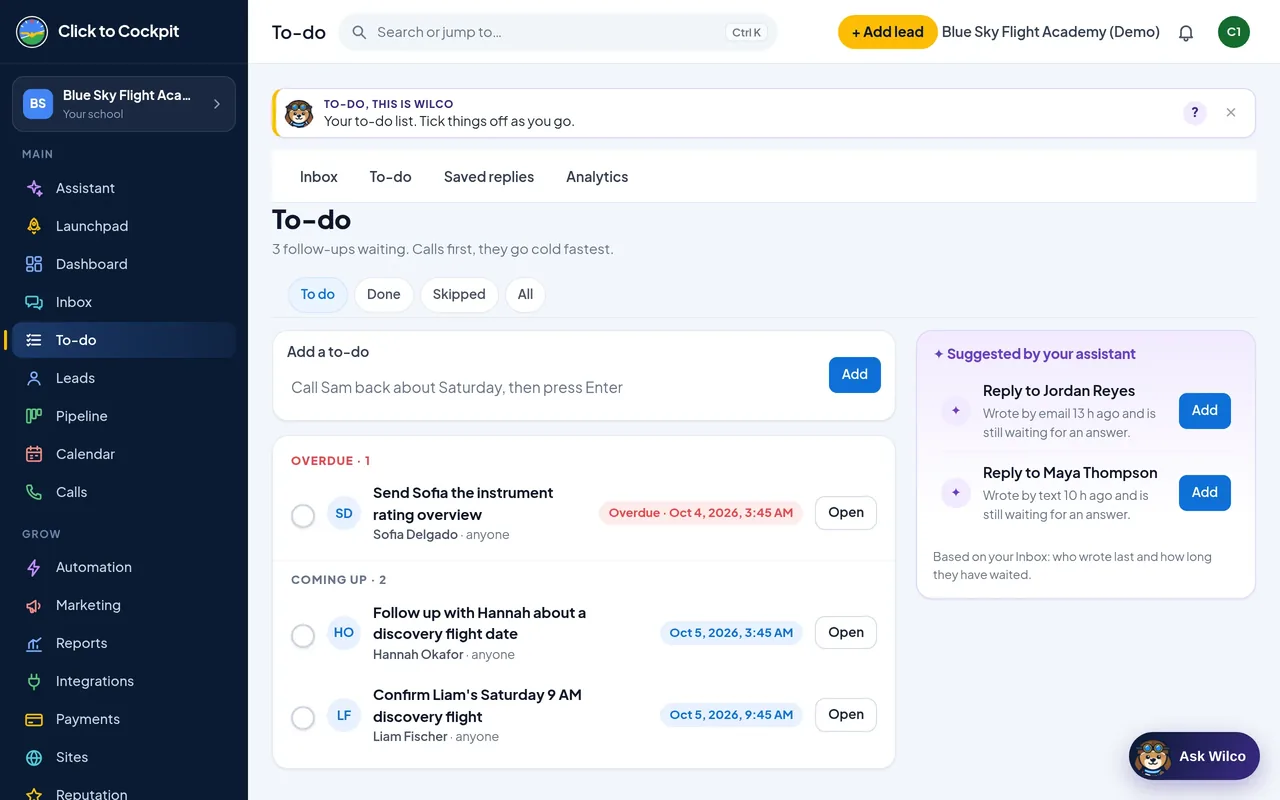Open the Inbox chat icon in sidebar
Image resolution: width=1280 pixels, height=800 pixels.
[34, 302]
